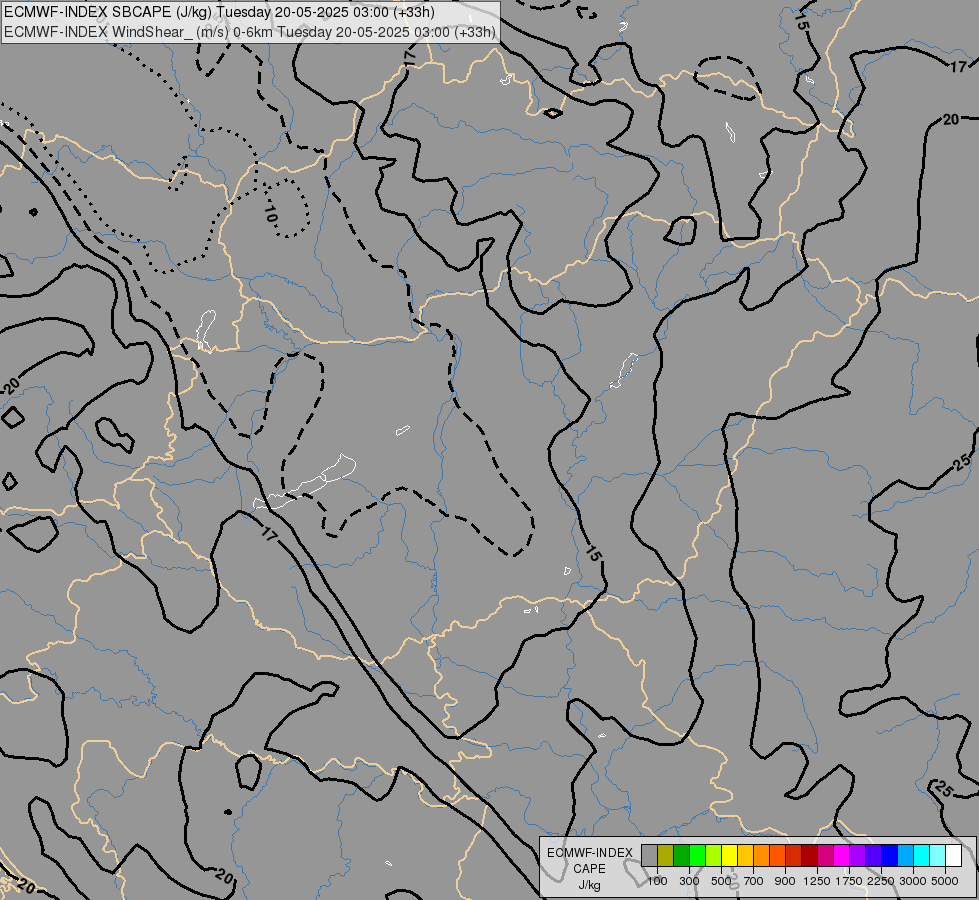
Task: Select the orange swatch right of 700
Action: pyautogui.click(x=761, y=856)
